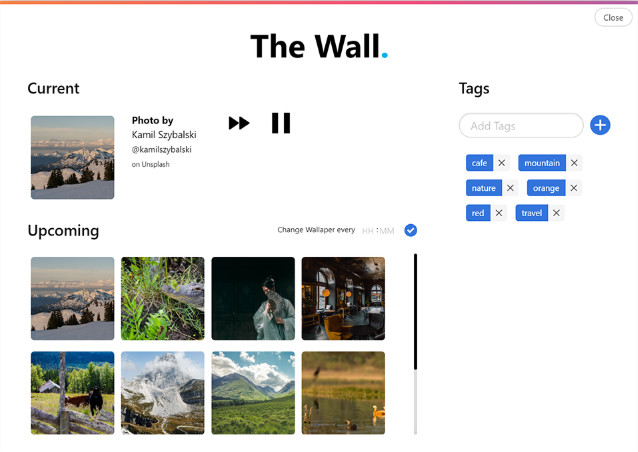The image size is (638, 452).
Task: Remove the orange tag
Action: tap(573, 188)
